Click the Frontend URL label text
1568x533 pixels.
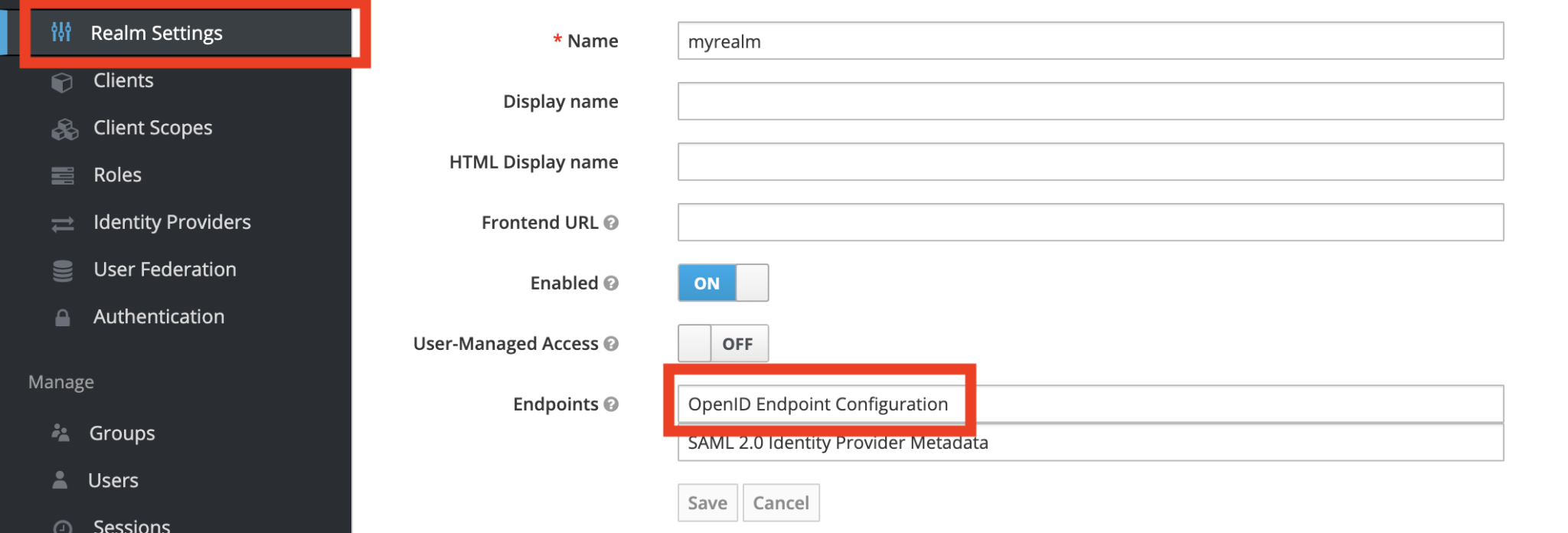pyautogui.click(x=540, y=223)
